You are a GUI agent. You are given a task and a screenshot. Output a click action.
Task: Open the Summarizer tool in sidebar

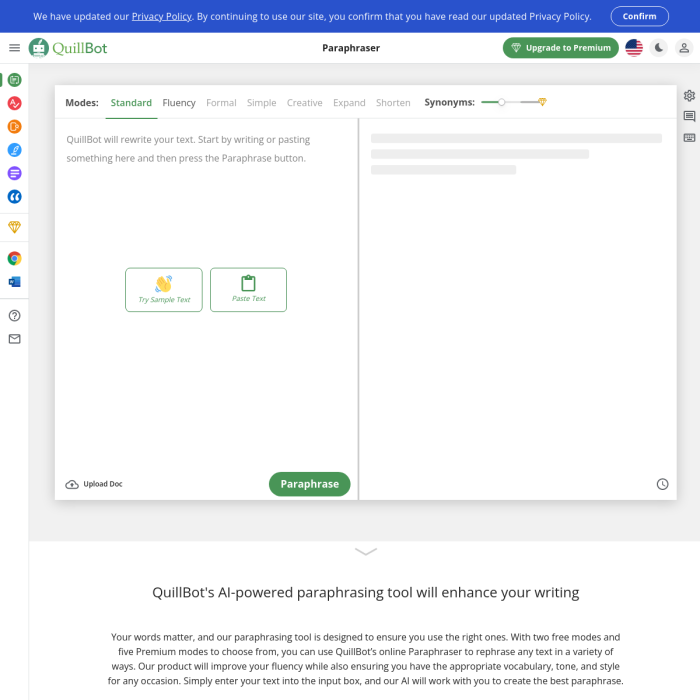coord(14,173)
